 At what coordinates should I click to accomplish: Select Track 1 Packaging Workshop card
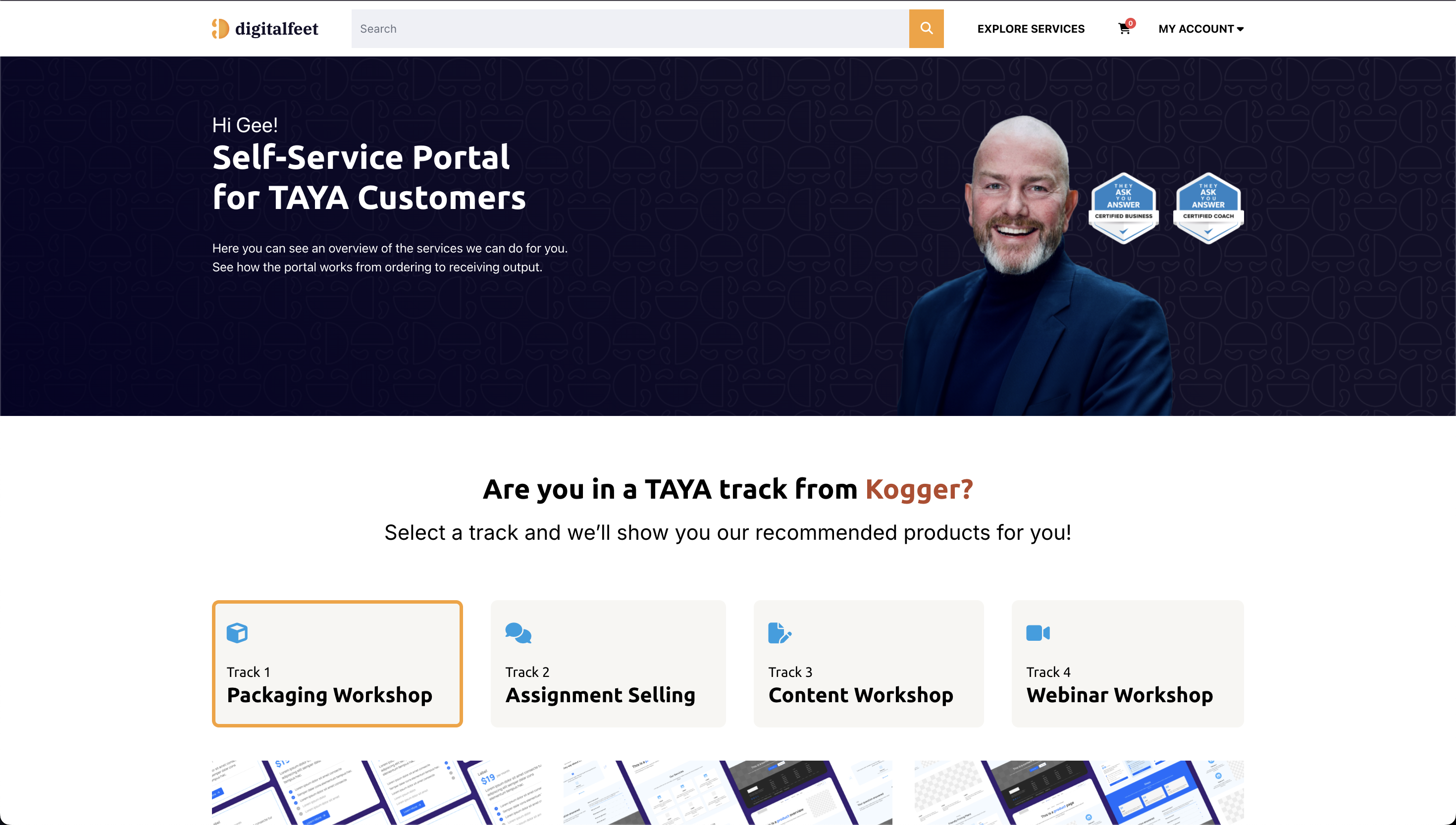coord(337,664)
